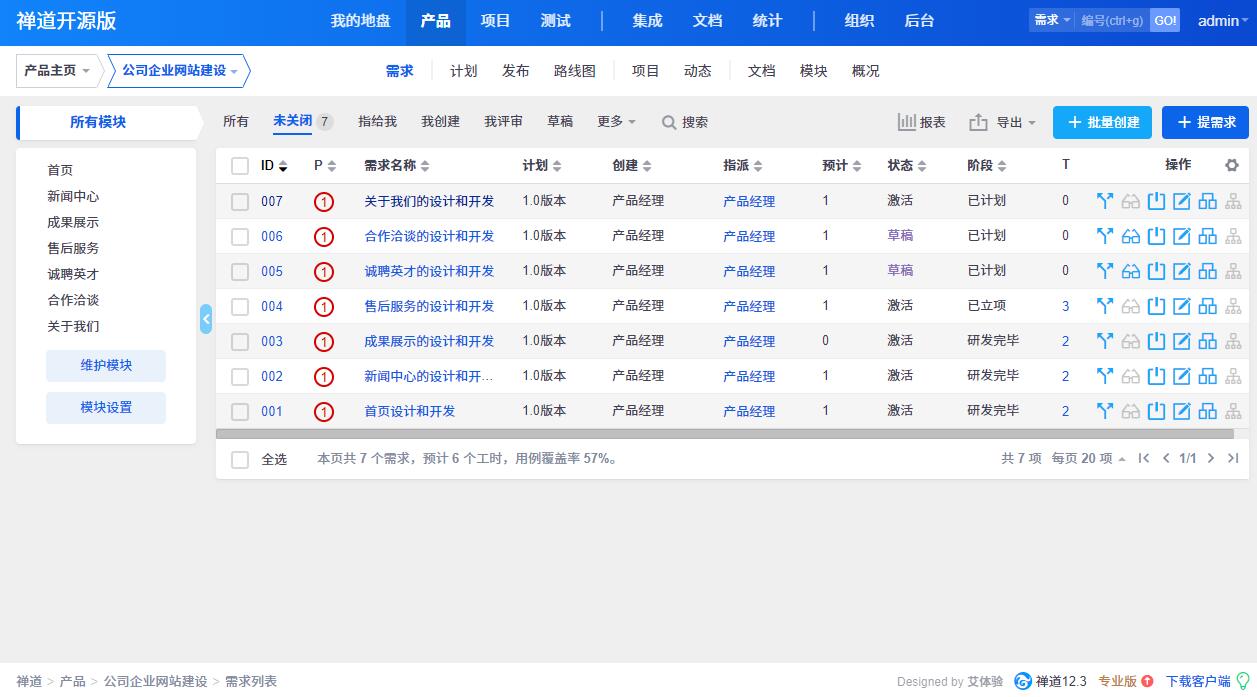The image size is (1257, 697).
Task: Click the search magnifier icon
Action: [x=669, y=122]
